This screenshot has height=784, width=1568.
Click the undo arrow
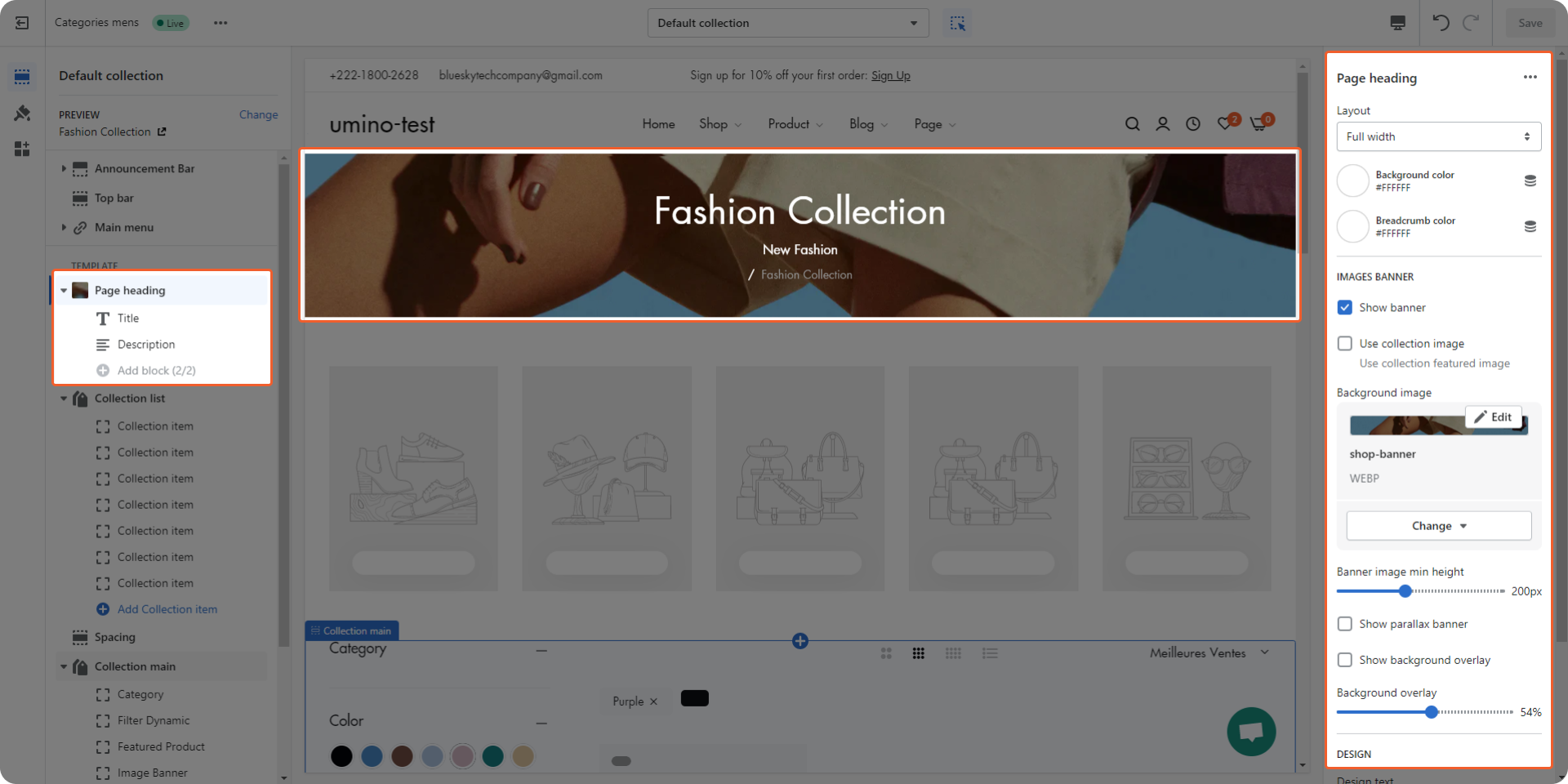(x=1441, y=23)
